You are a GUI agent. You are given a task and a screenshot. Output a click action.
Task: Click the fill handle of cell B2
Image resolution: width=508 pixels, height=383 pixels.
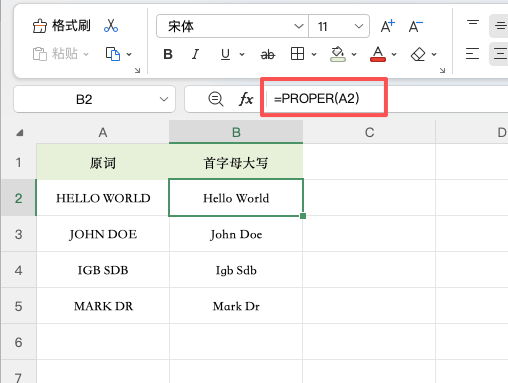click(x=303, y=216)
